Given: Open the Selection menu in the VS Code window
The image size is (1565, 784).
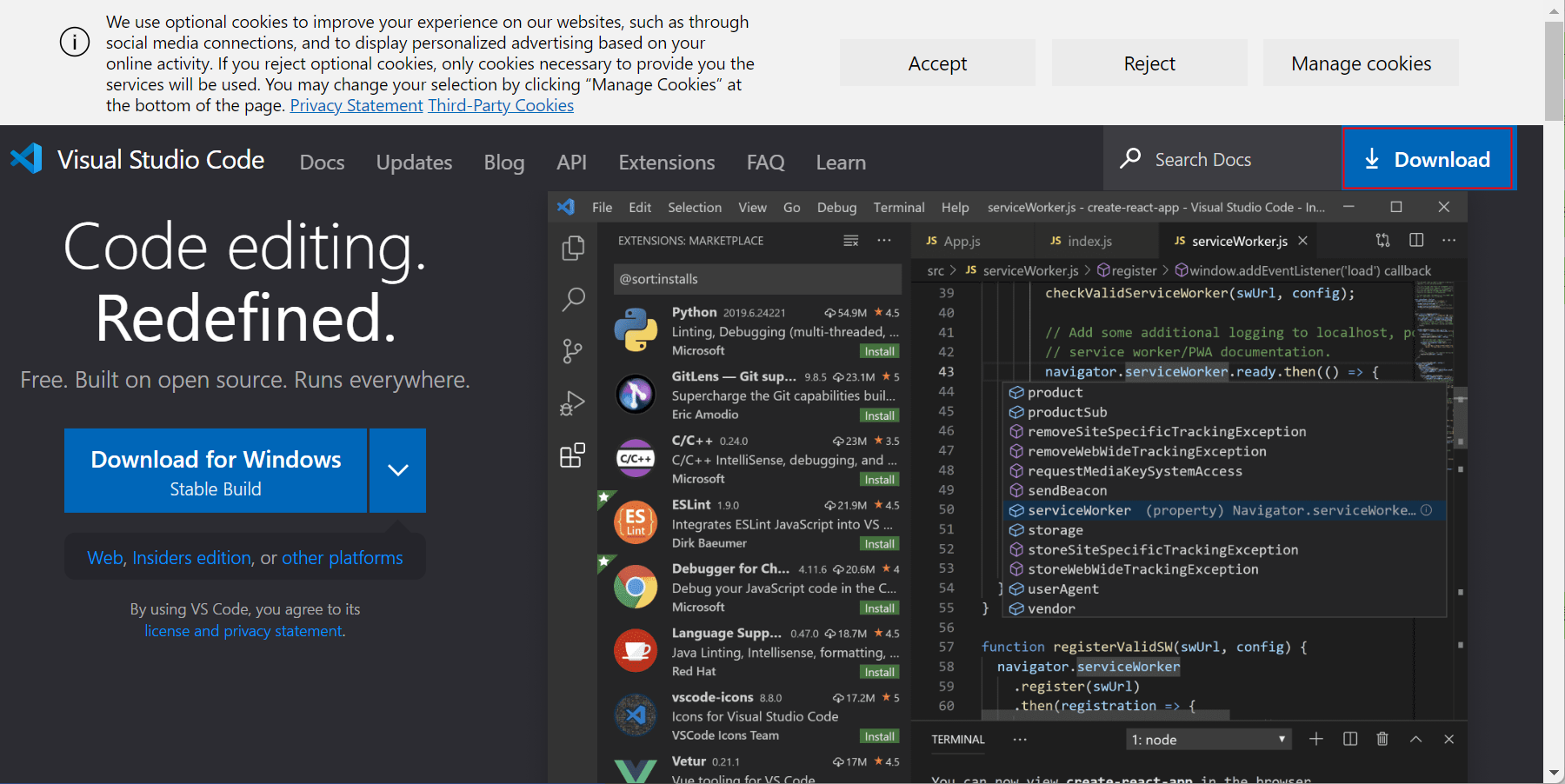Looking at the screenshot, I should point(695,208).
